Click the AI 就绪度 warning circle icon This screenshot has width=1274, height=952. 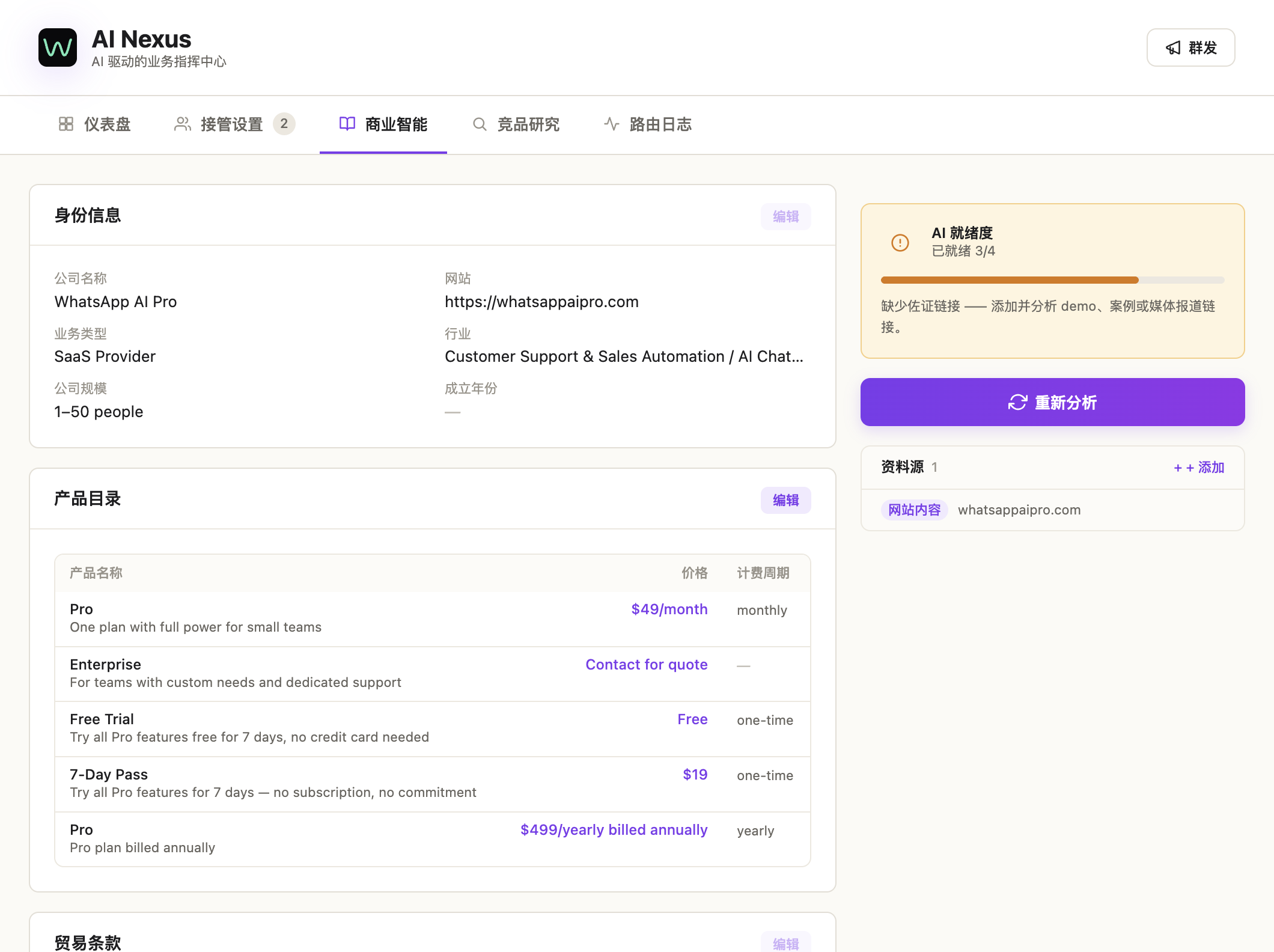click(900, 243)
